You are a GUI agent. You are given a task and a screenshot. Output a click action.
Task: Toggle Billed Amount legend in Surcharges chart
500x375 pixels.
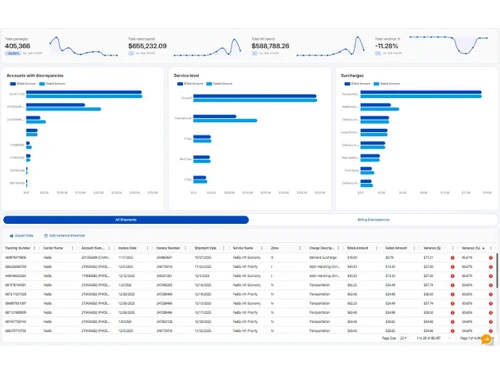click(357, 84)
